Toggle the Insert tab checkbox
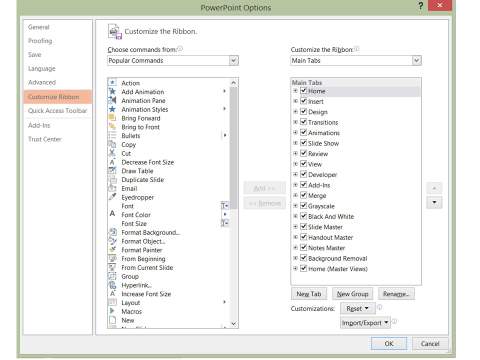Viewport: 480px width, 360px height. (303, 101)
